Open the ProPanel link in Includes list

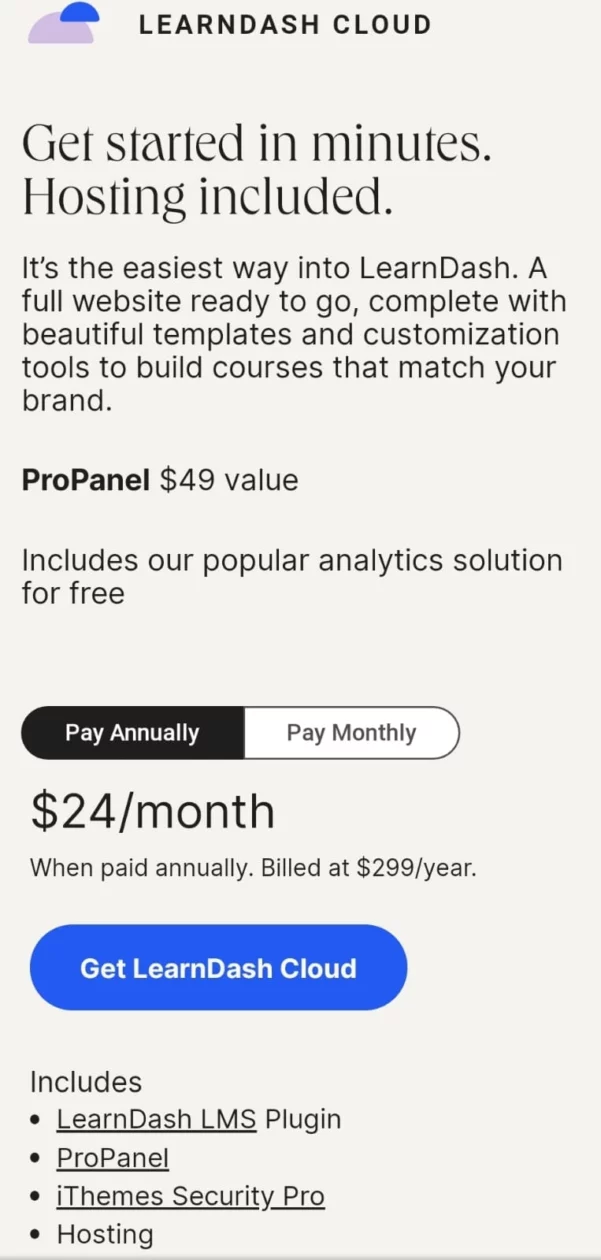(x=113, y=1158)
